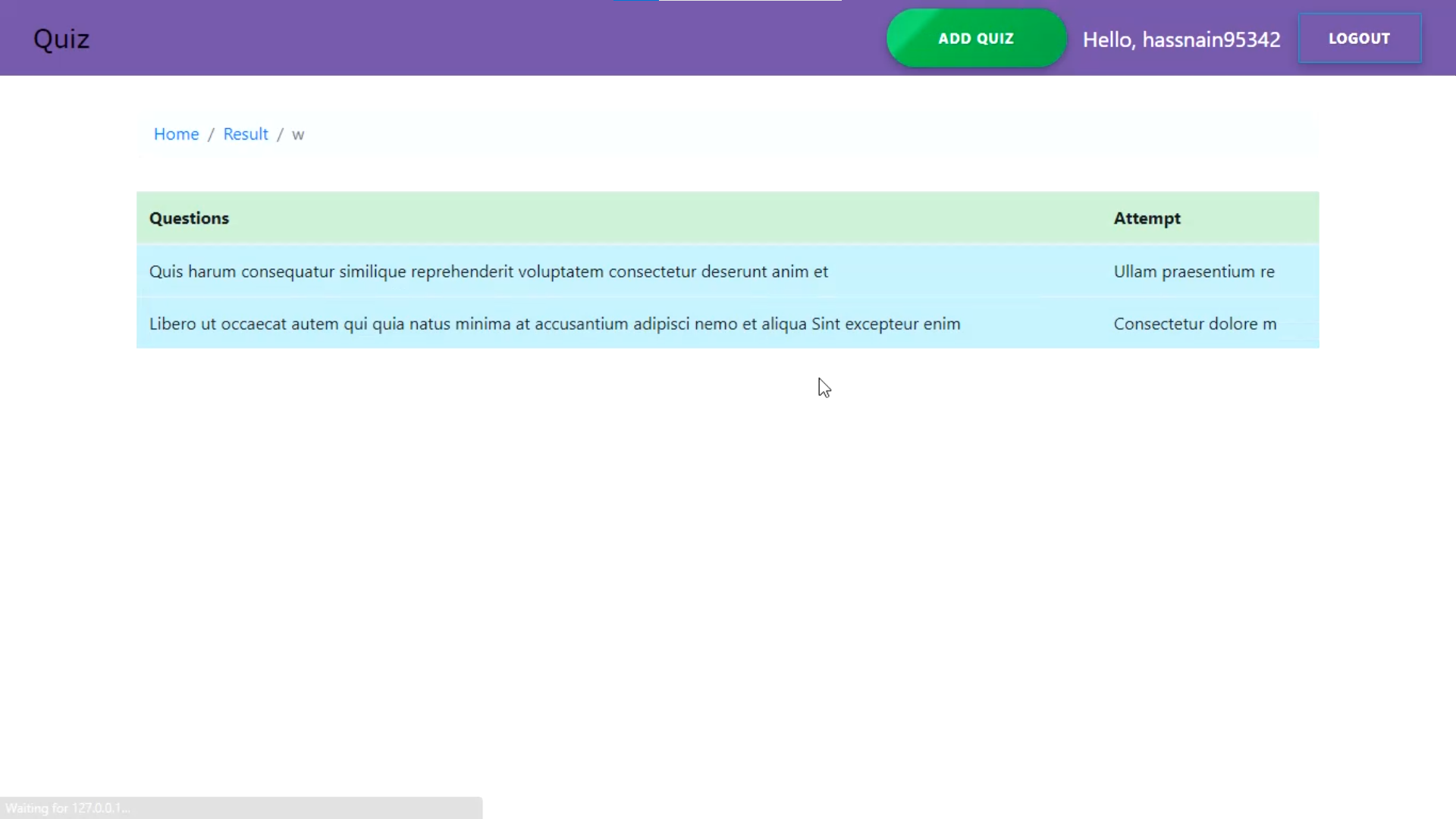Select the 'Quis harum consequatur' question row
Viewport: 1456px width, 819px height.
488,271
